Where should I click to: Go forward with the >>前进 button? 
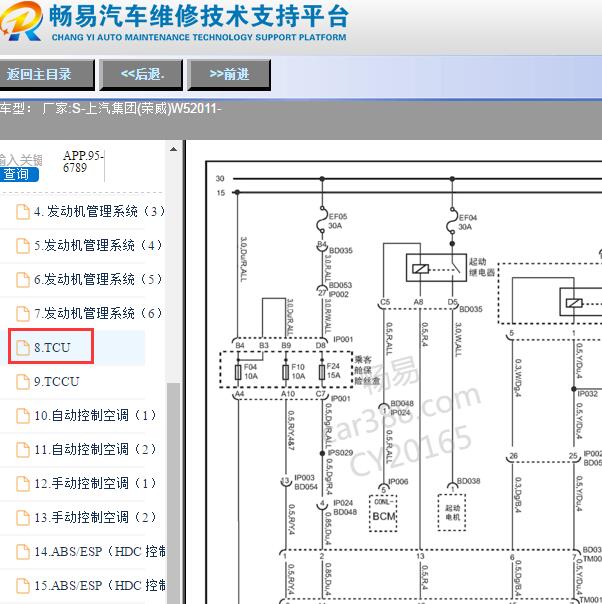(x=229, y=74)
